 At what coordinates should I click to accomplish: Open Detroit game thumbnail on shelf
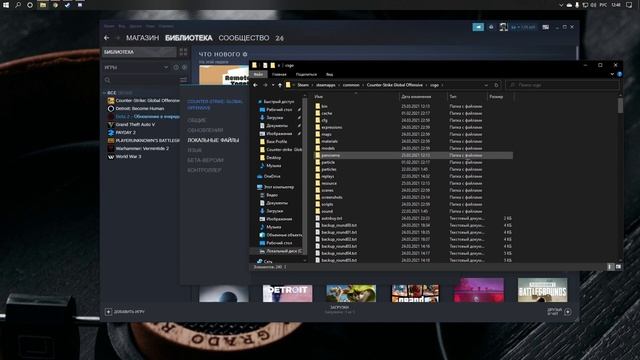(x=287, y=293)
